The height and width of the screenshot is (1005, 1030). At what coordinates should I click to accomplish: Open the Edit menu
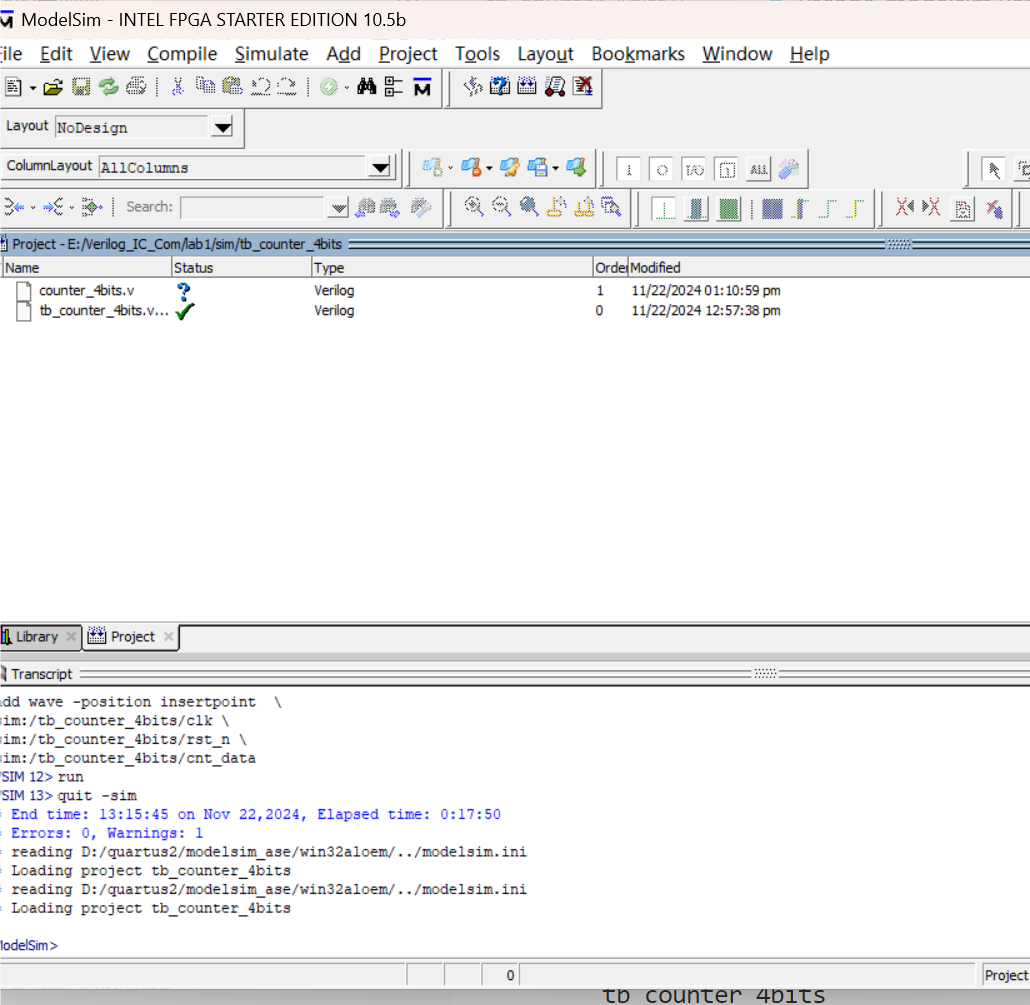click(x=56, y=54)
